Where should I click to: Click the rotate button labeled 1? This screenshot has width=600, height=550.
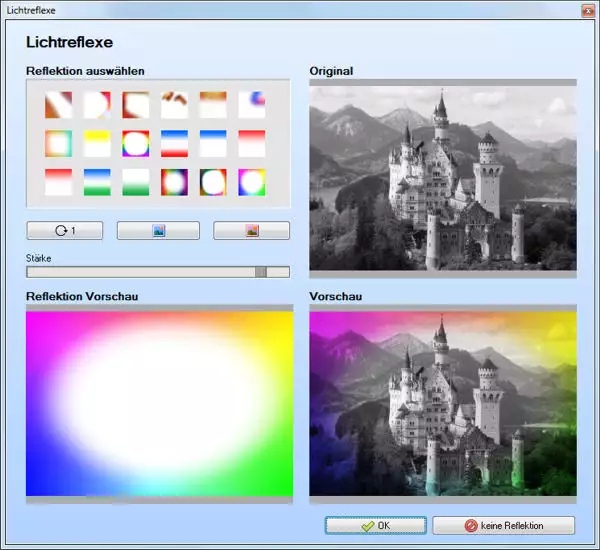(x=65, y=231)
